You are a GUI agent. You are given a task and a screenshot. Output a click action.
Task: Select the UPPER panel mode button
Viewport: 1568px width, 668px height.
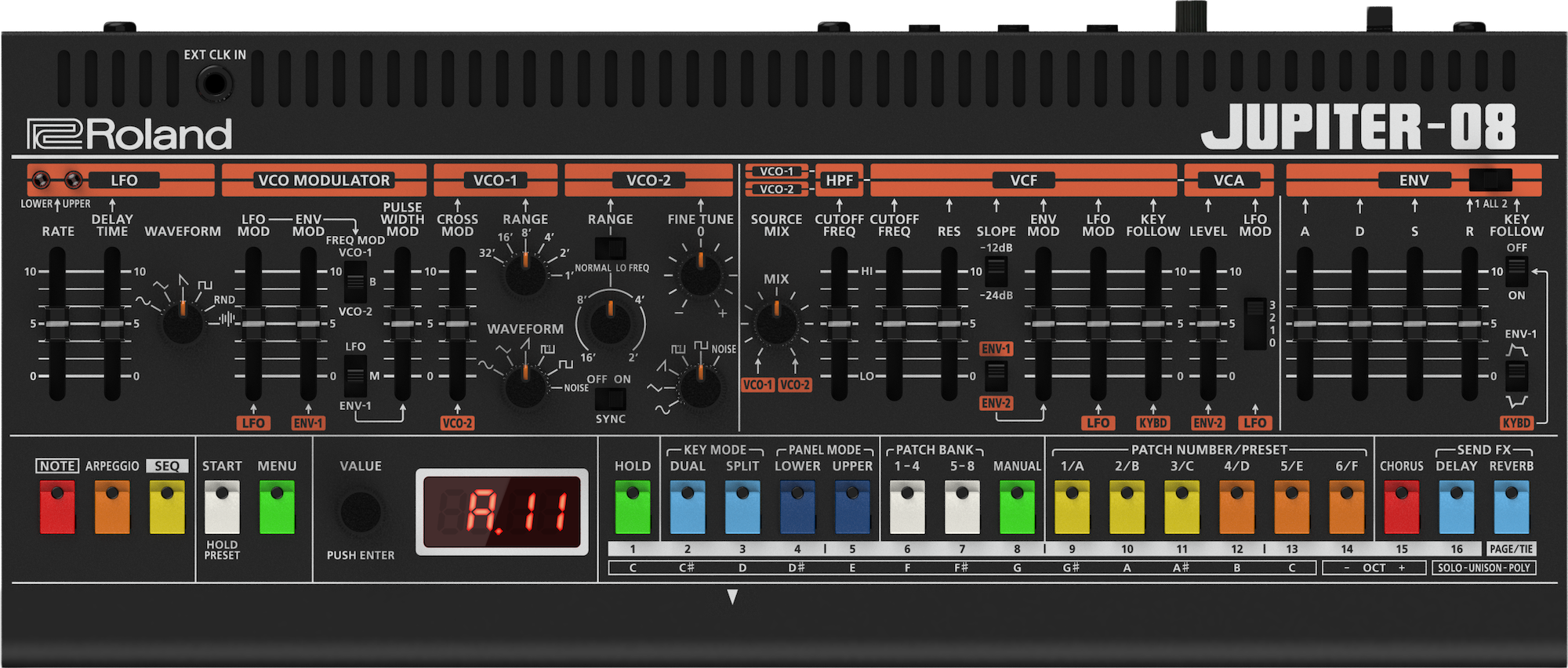(852, 506)
